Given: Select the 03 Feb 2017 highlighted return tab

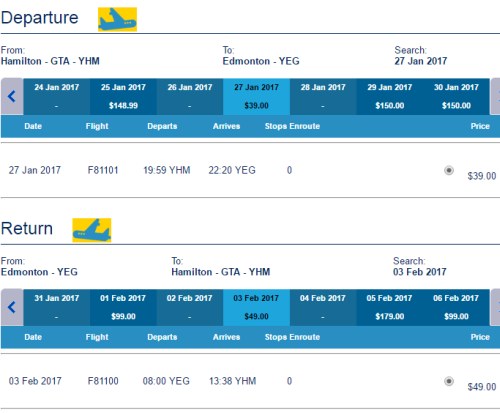Looking at the screenshot, I should coord(256,307).
